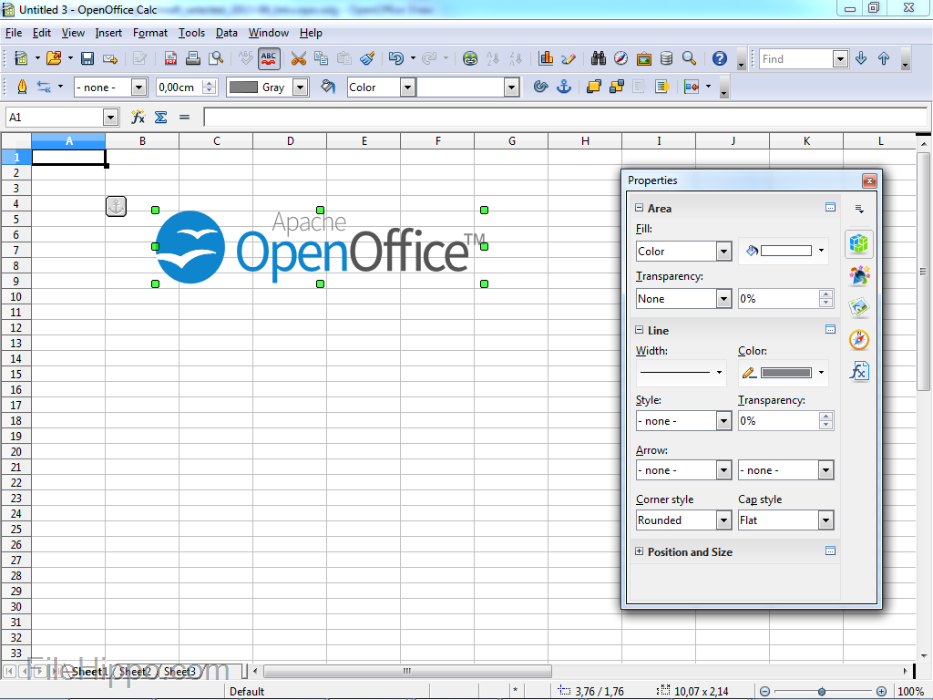Image resolution: width=933 pixels, height=700 pixels.
Task: Open the Line Width dropdown
Action: coord(719,373)
